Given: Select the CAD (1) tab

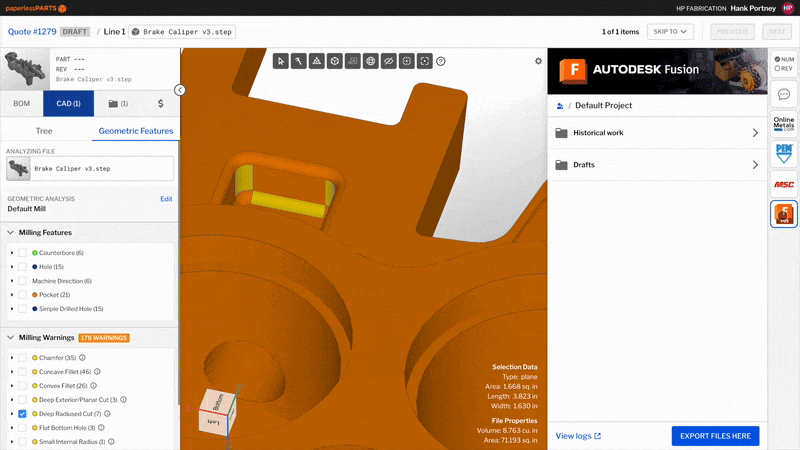Looking at the screenshot, I should point(68,104).
